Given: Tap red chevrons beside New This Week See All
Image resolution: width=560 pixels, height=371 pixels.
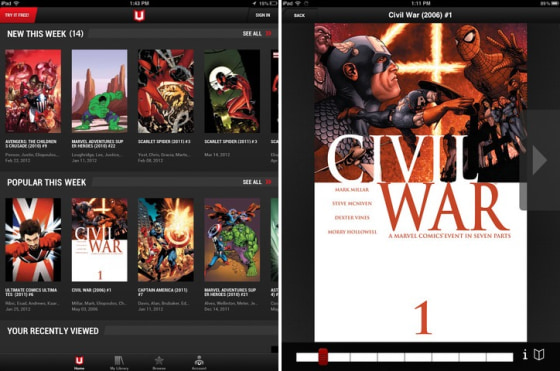Looking at the screenshot, I should pyautogui.click(x=269, y=34).
